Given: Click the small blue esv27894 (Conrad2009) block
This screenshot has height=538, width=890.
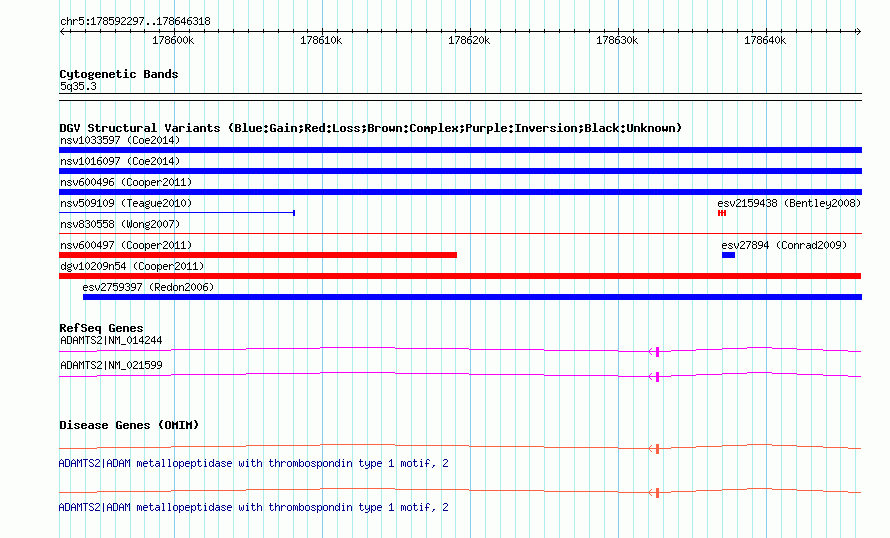Looking at the screenshot, I should [x=728, y=255].
